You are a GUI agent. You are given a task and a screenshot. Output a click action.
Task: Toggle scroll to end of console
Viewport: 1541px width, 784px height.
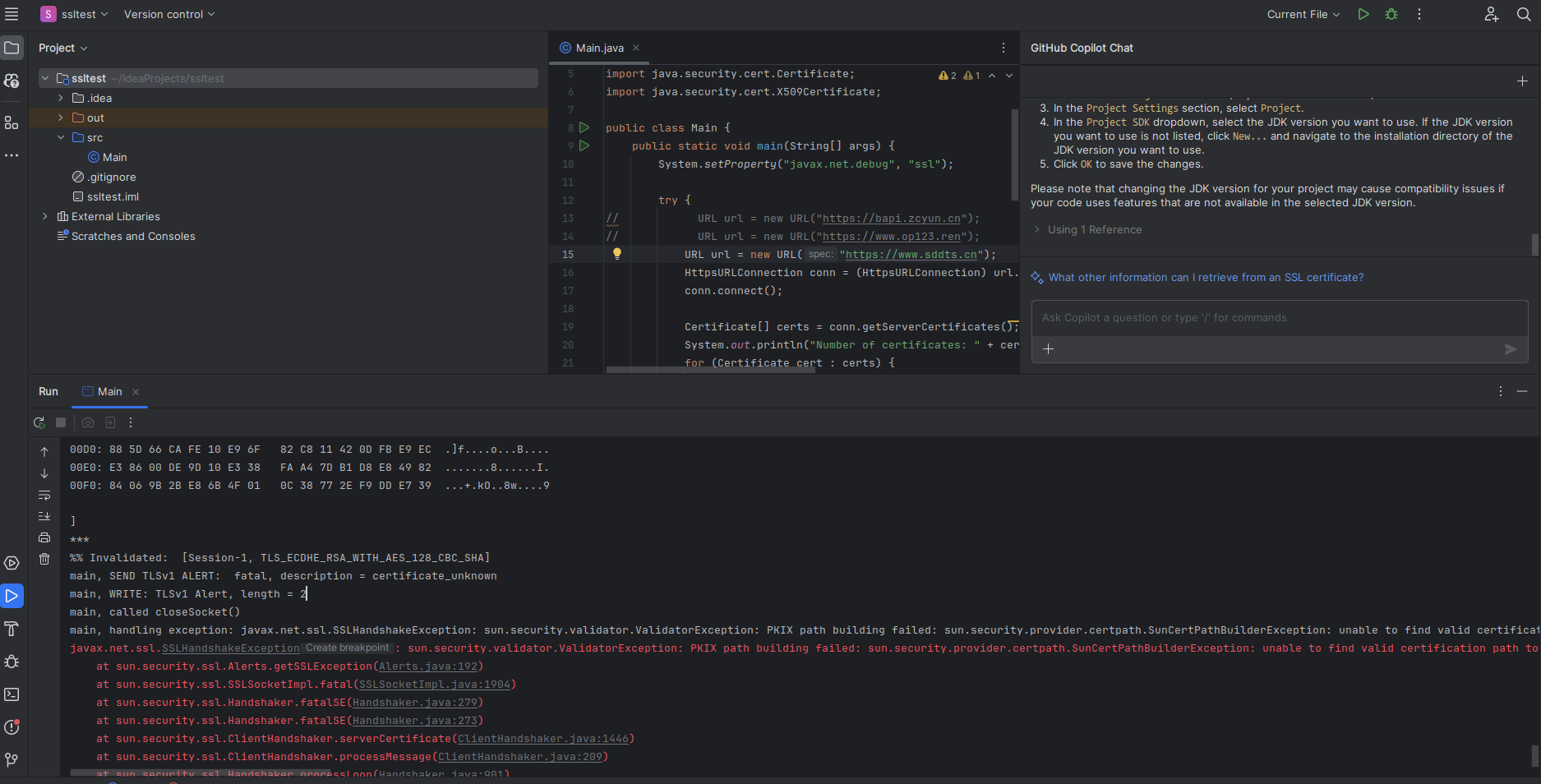pyautogui.click(x=44, y=516)
